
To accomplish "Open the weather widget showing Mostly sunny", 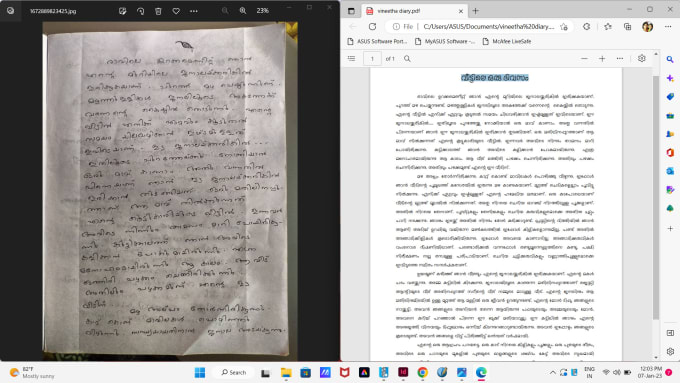I will 33,373.
